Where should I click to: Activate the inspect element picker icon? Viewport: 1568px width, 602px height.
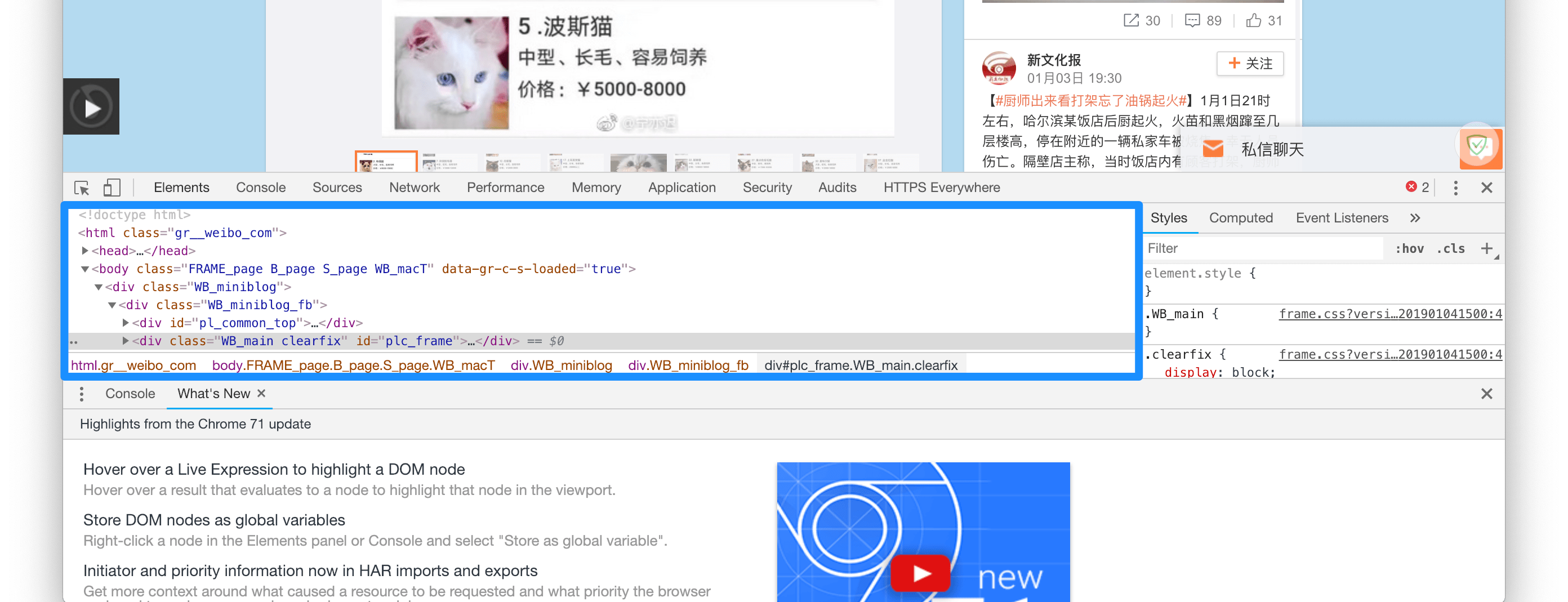[x=82, y=188]
